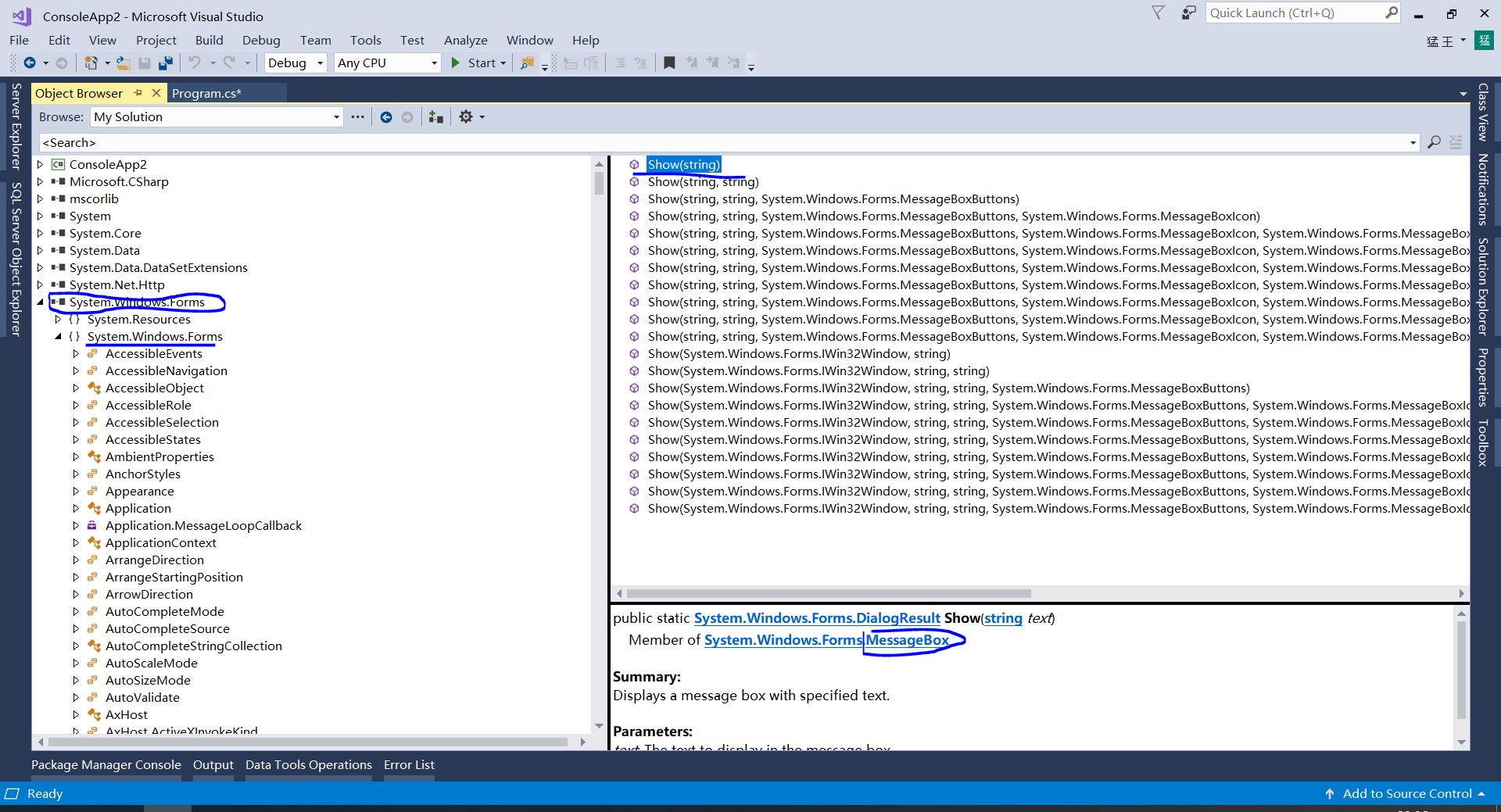Click the member list horizontal scrollbar
Image resolution: width=1501 pixels, height=812 pixels.
pos(829,593)
